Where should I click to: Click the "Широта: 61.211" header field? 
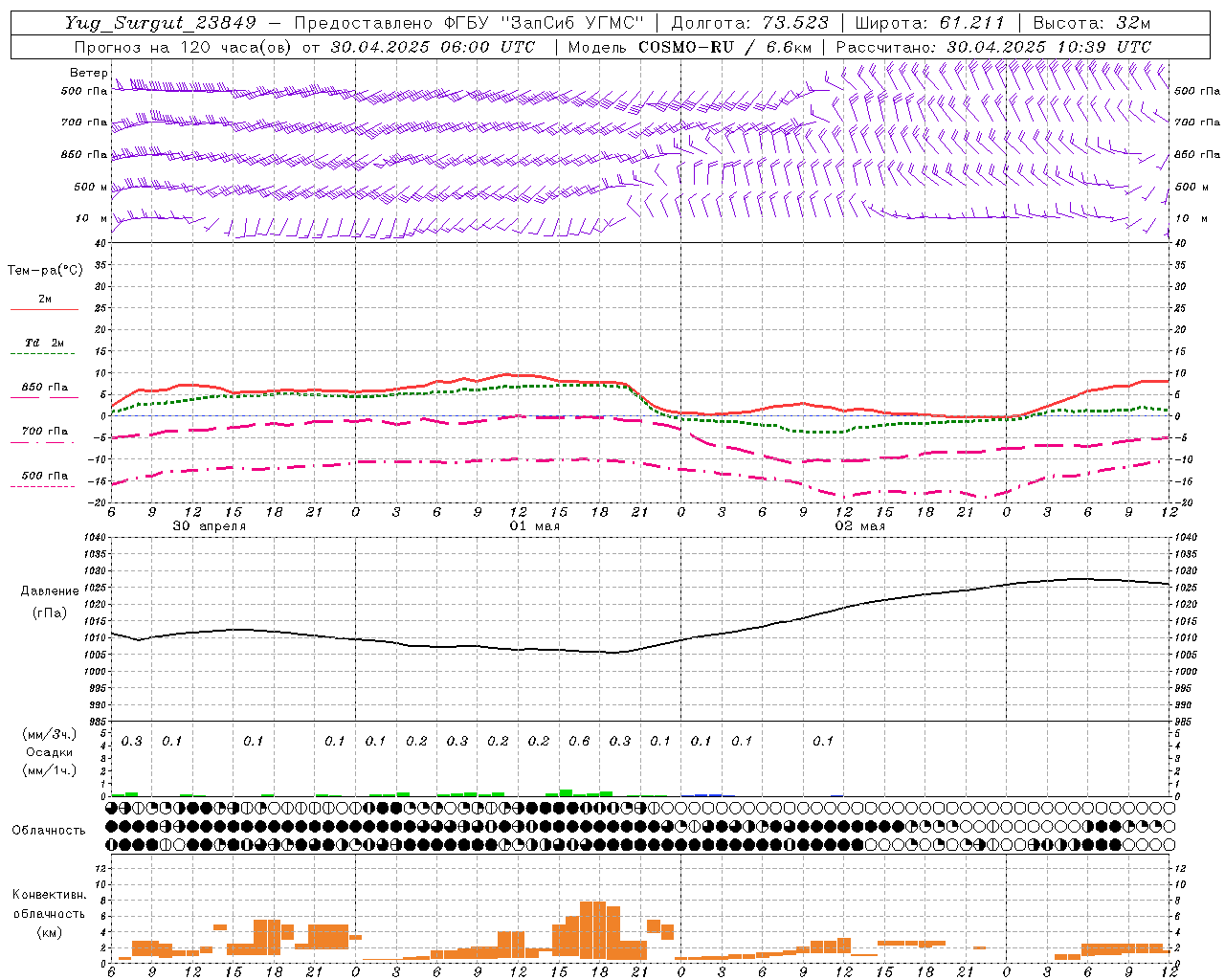pos(929,23)
